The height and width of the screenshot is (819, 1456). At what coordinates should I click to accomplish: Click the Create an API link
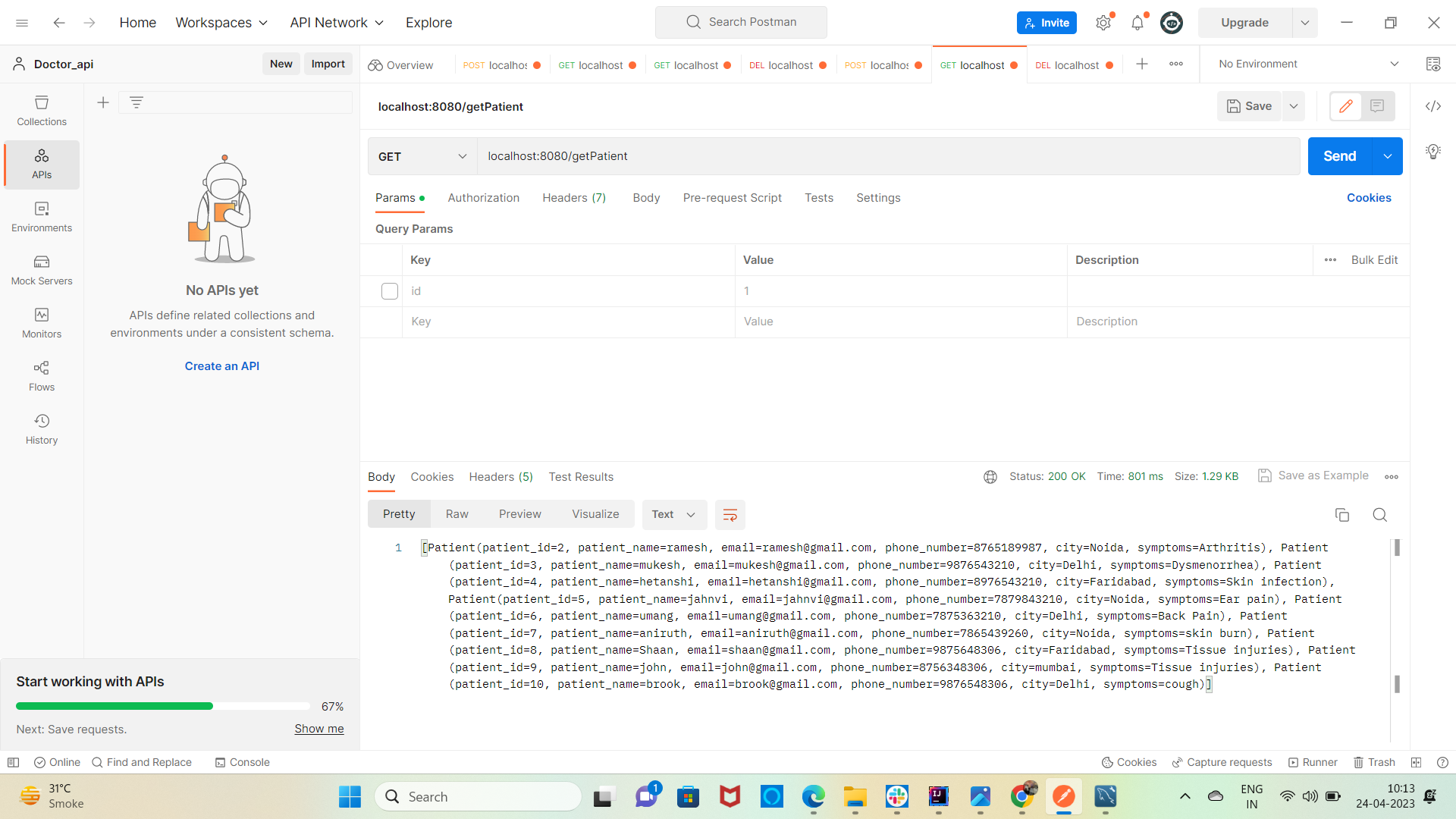point(221,366)
